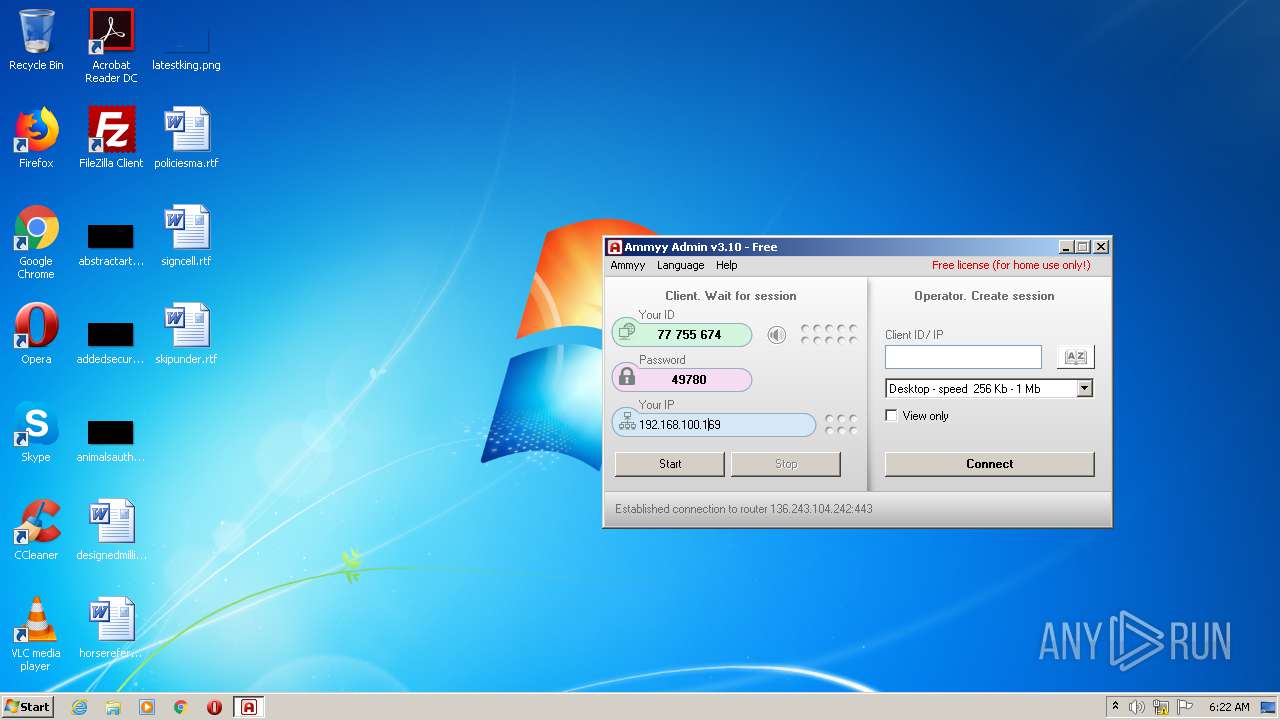Image resolution: width=1280 pixels, height=720 pixels.
Task: Launch Acrobat Reader DC shortcut
Action: 111,46
